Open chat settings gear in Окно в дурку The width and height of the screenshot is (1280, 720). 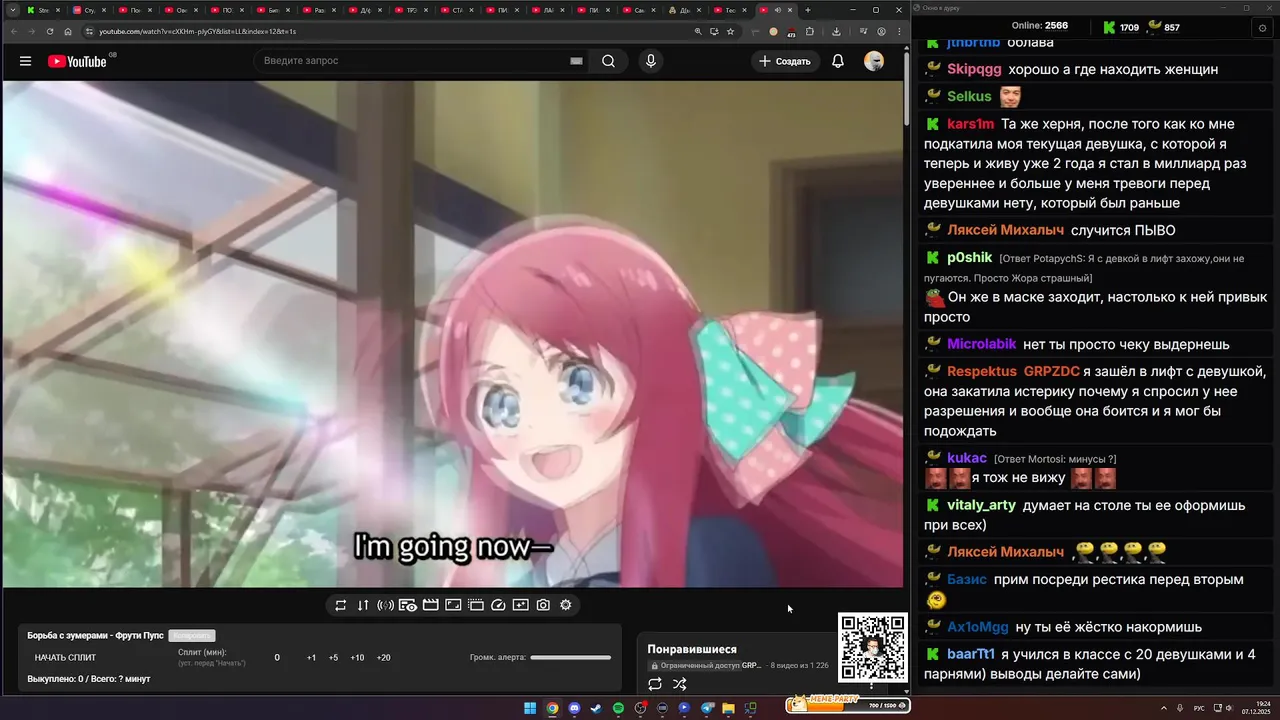[1263, 28]
